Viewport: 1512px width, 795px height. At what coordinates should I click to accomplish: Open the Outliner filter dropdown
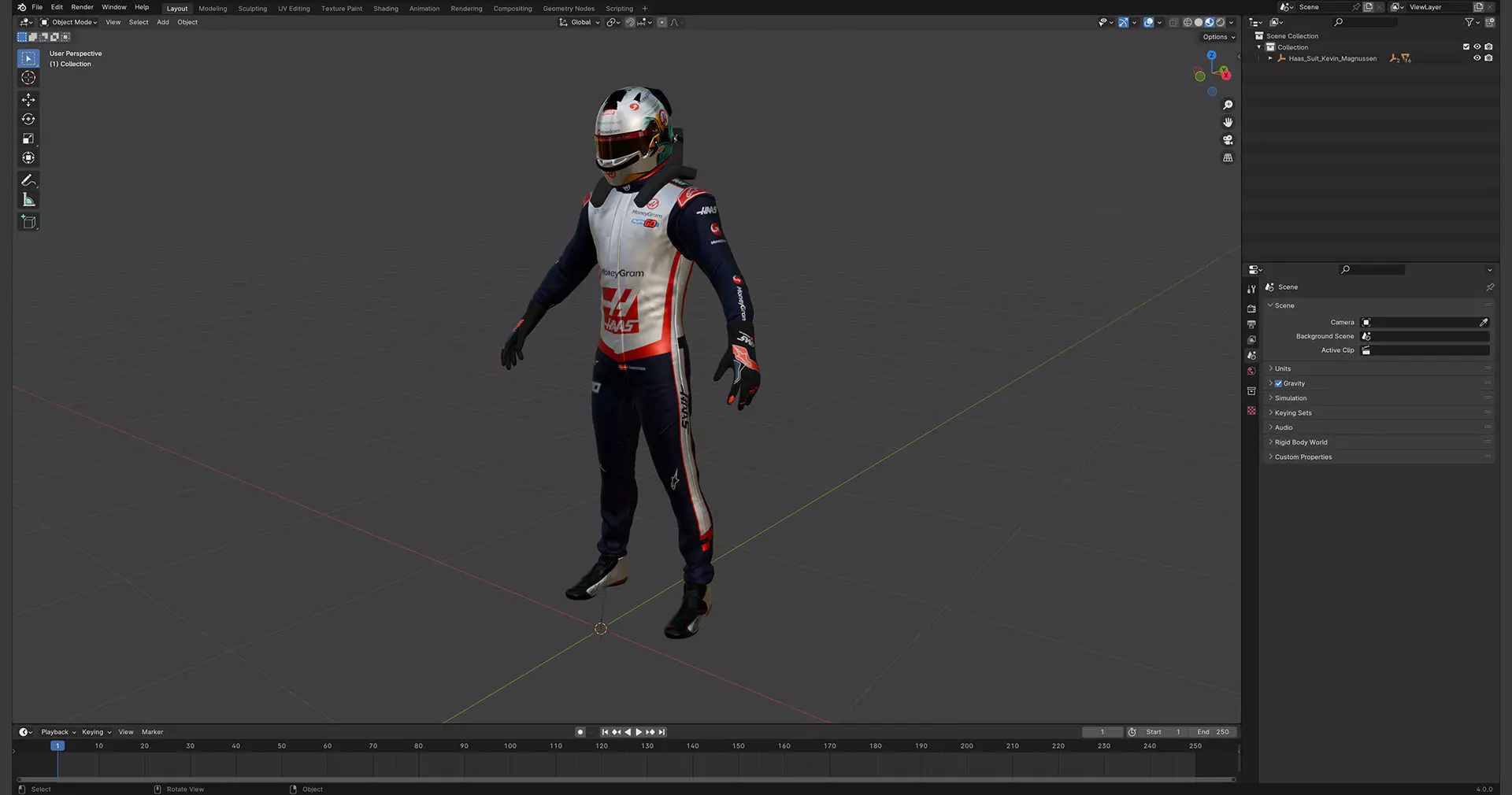point(1471,22)
